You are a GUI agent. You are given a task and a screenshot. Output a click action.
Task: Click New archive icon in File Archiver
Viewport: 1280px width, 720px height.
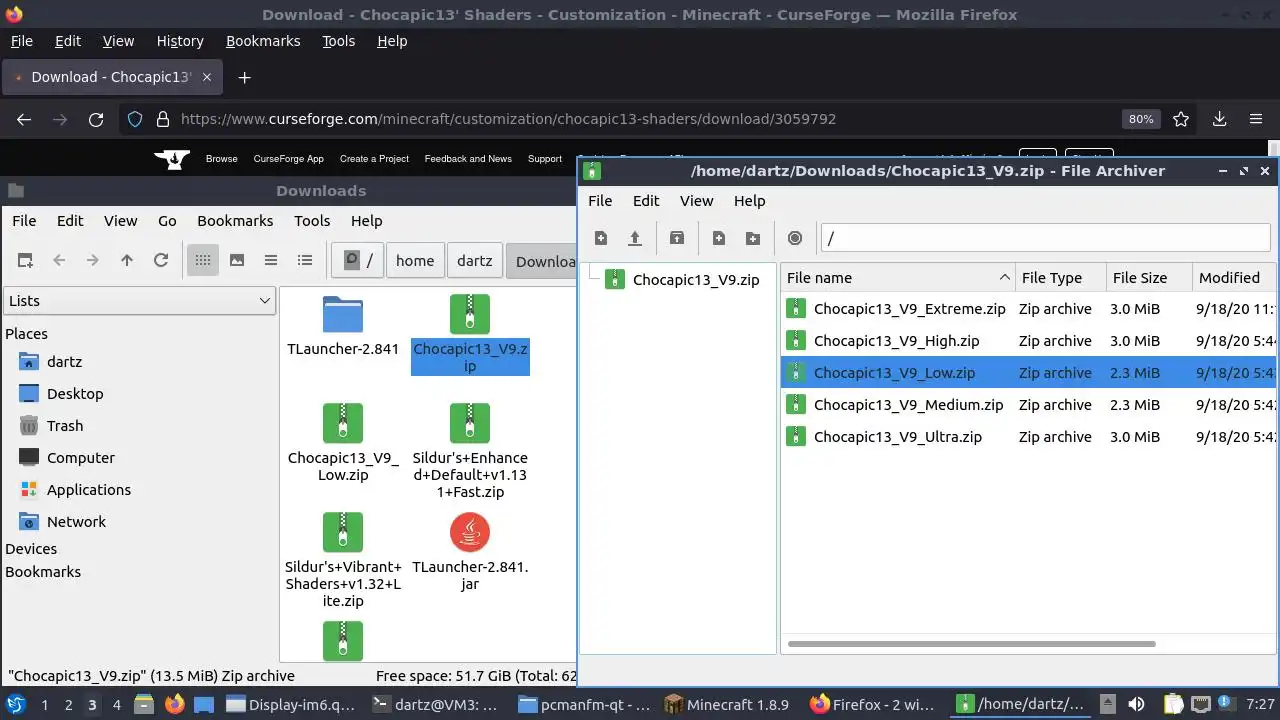601,238
